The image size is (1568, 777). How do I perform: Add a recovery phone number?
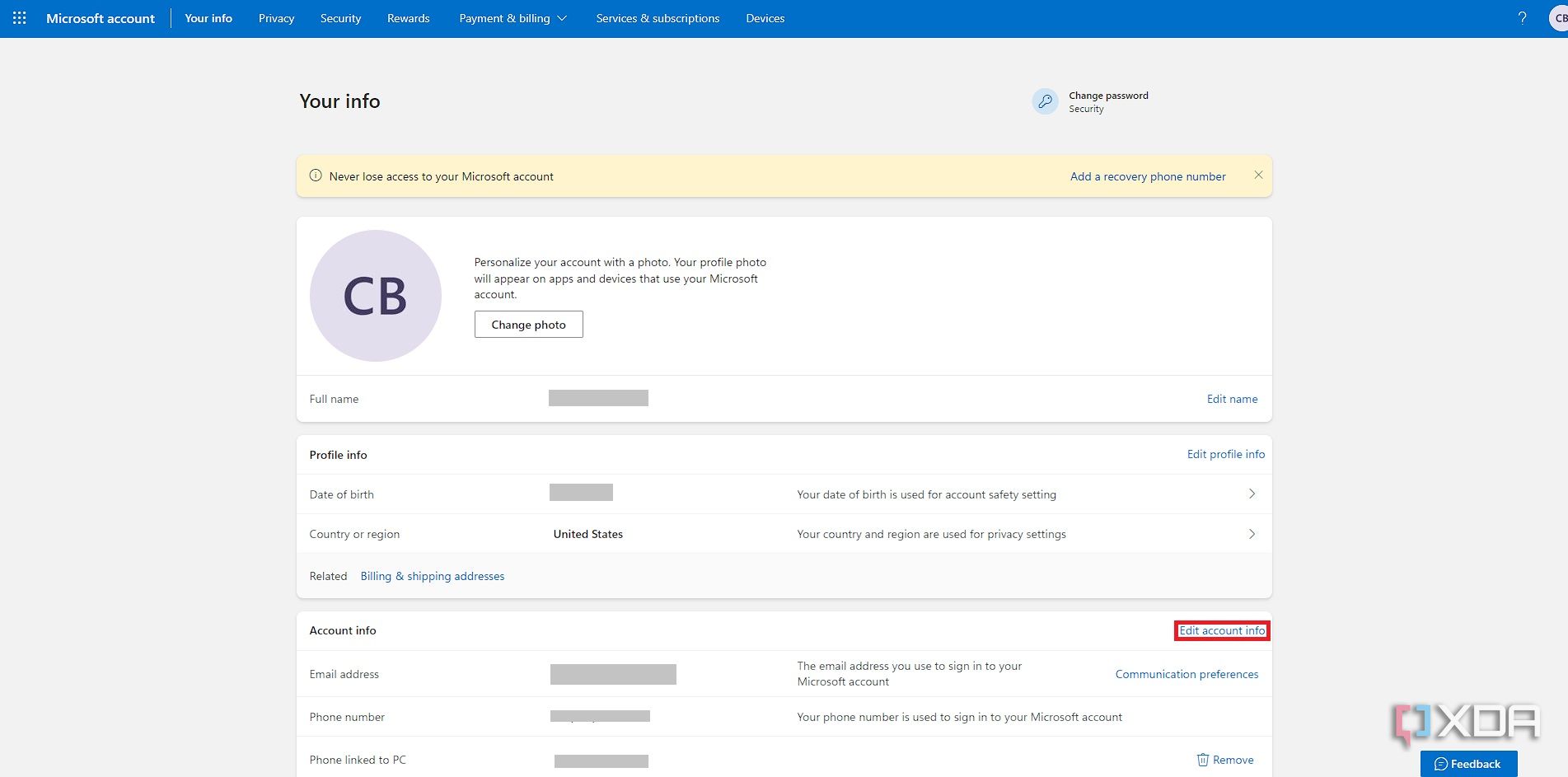pyautogui.click(x=1147, y=176)
